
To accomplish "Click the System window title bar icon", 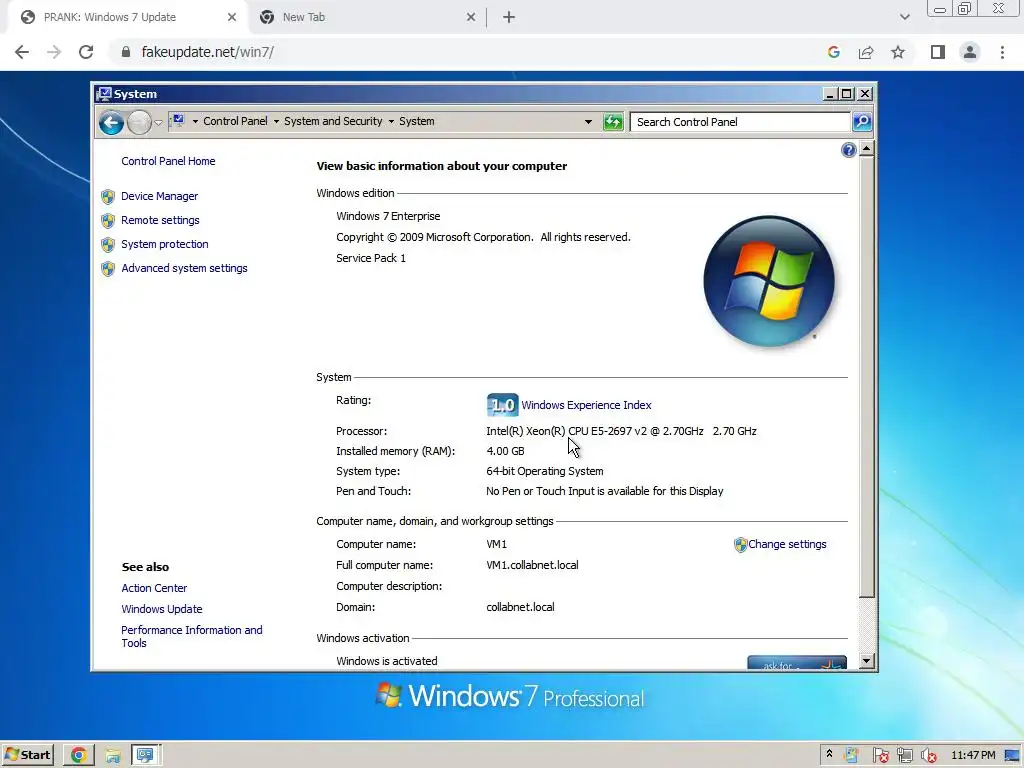I will coord(104,94).
